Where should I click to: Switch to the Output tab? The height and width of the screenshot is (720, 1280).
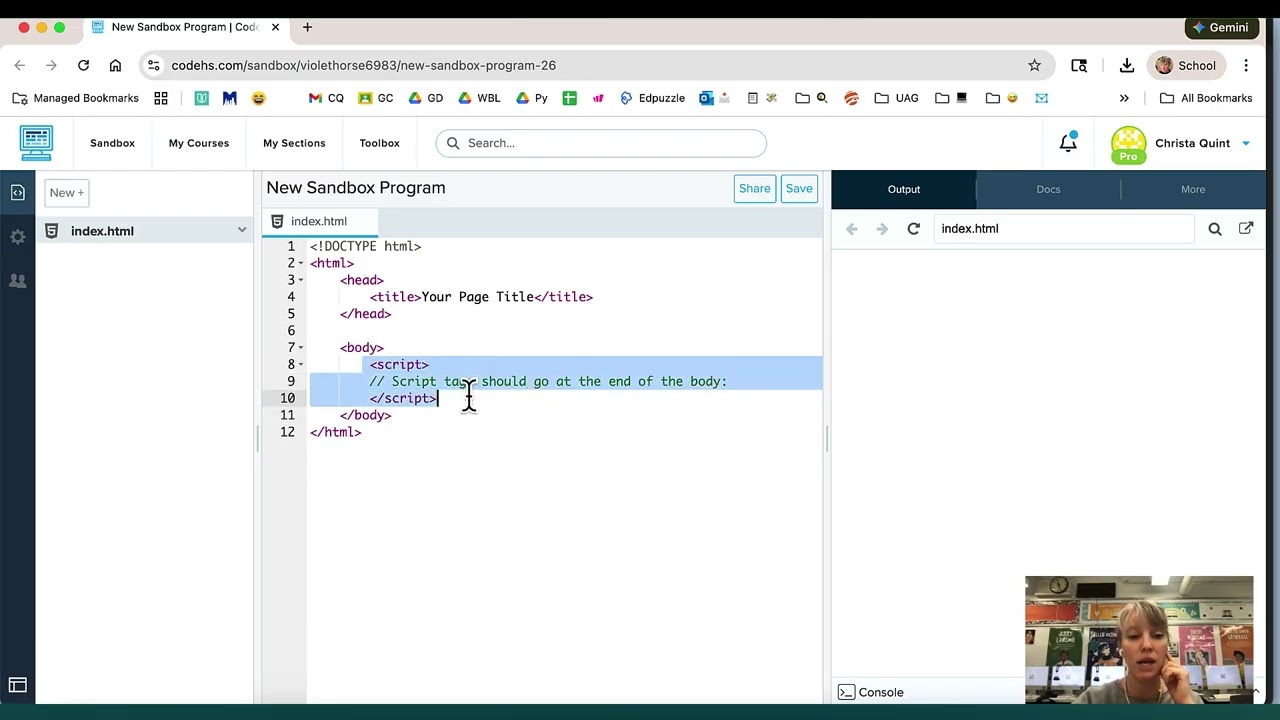[x=904, y=189]
